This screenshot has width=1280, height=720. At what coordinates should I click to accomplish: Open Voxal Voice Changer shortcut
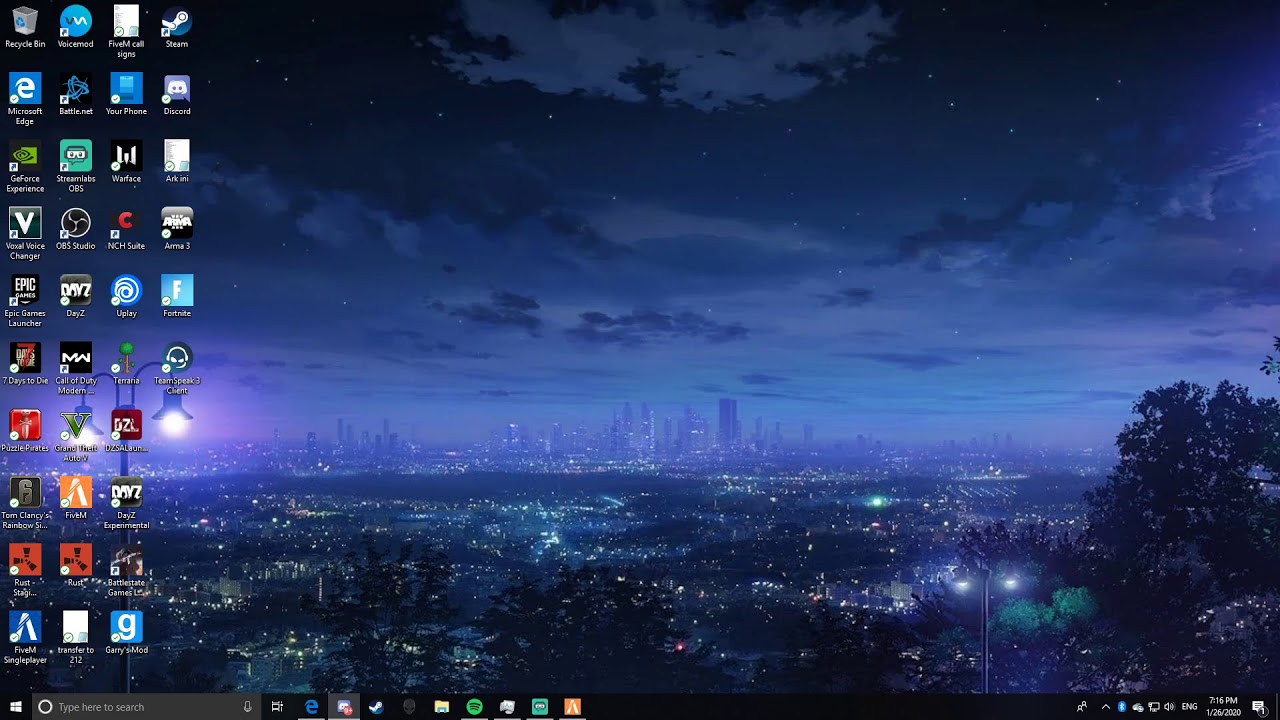(x=25, y=234)
